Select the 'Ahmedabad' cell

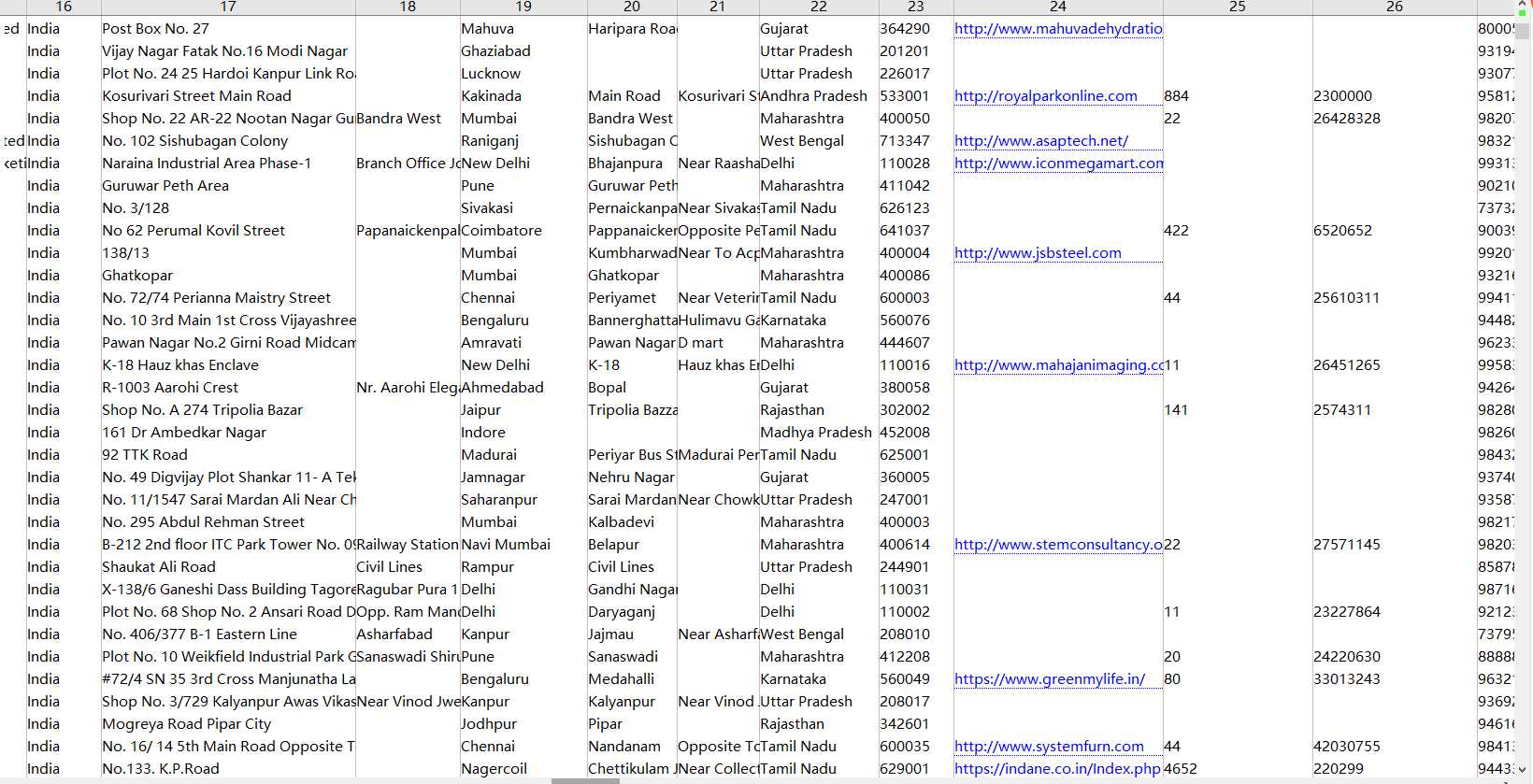pyautogui.click(x=523, y=388)
